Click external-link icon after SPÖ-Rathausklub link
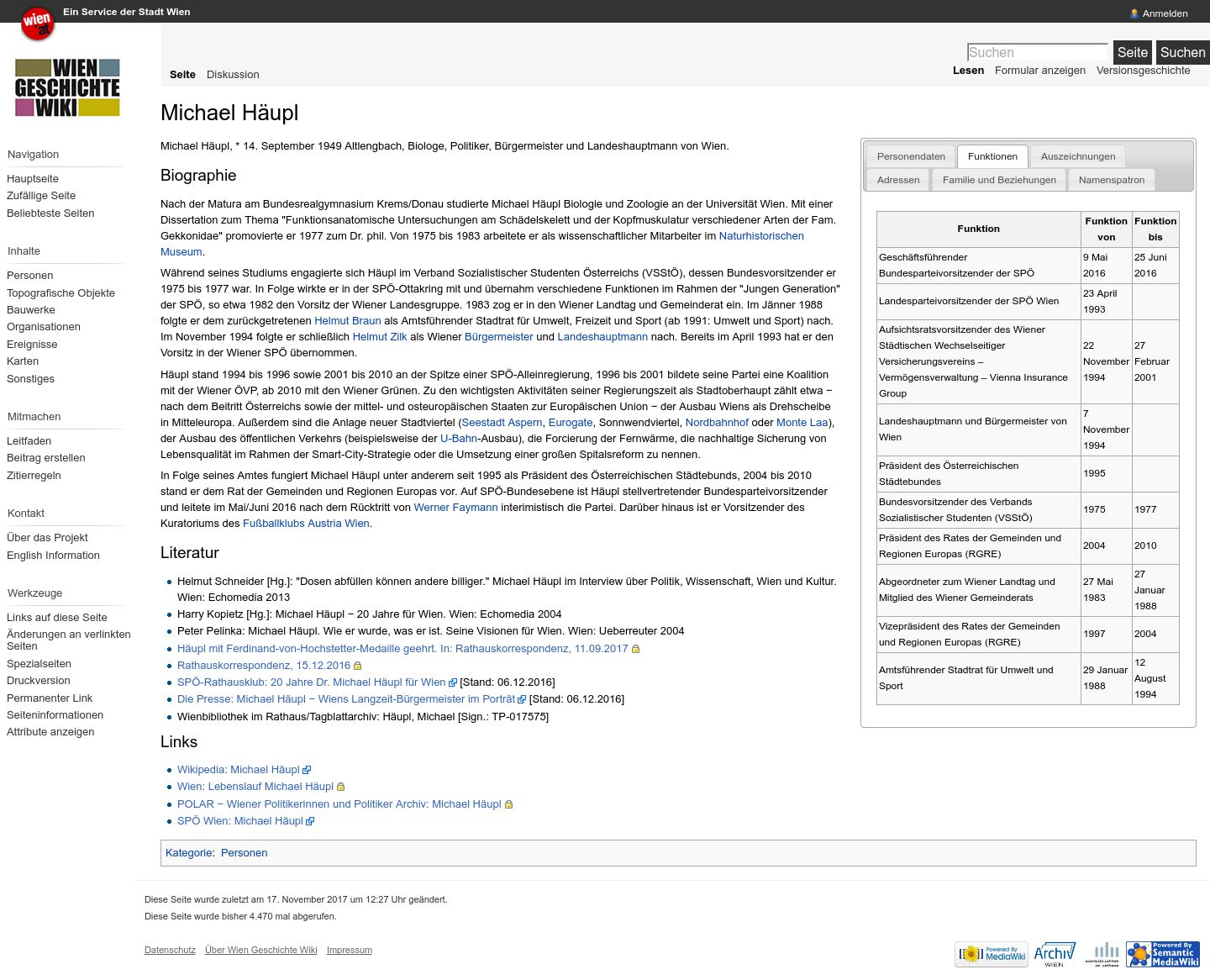 tap(453, 682)
